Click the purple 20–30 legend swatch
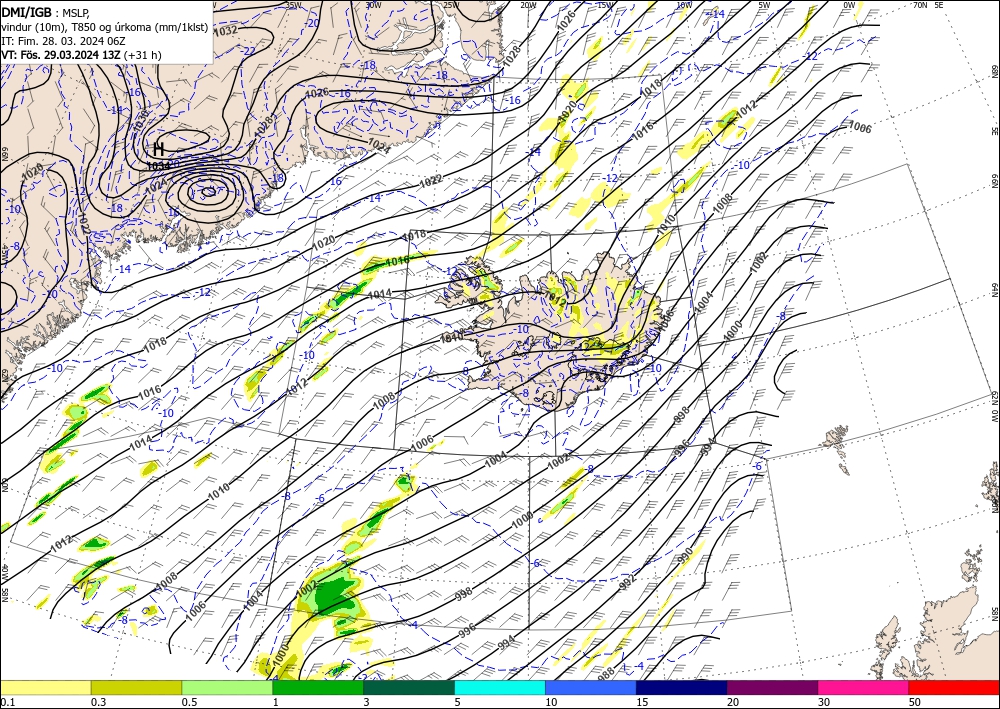The width and height of the screenshot is (1000, 709). (x=772, y=687)
